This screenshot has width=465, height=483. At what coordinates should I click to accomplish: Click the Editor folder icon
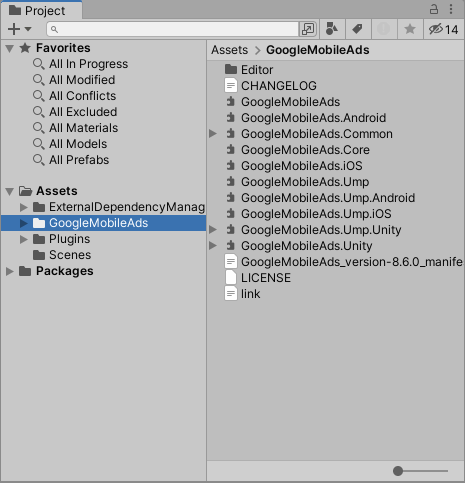coord(231,69)
